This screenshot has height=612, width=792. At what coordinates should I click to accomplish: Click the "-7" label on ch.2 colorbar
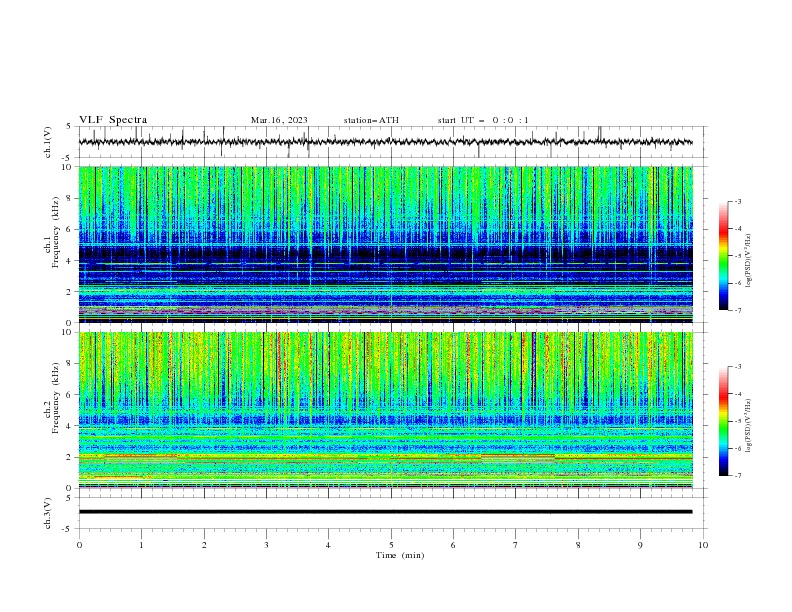point(737,476)
